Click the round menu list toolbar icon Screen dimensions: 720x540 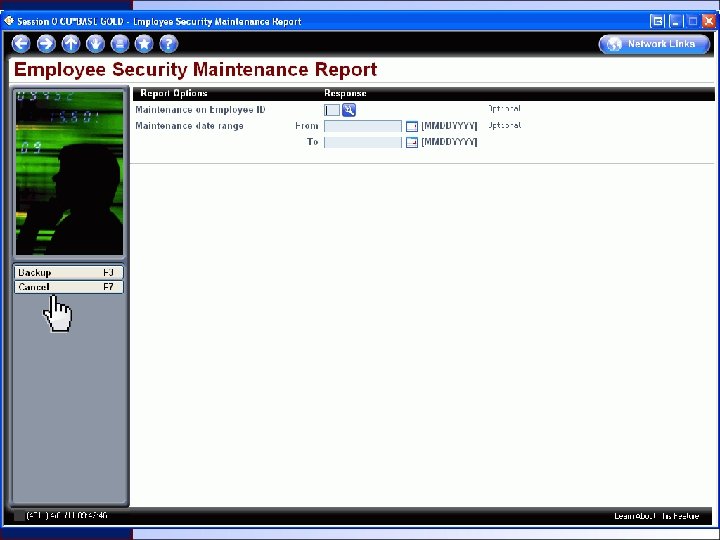click(120, 44)
